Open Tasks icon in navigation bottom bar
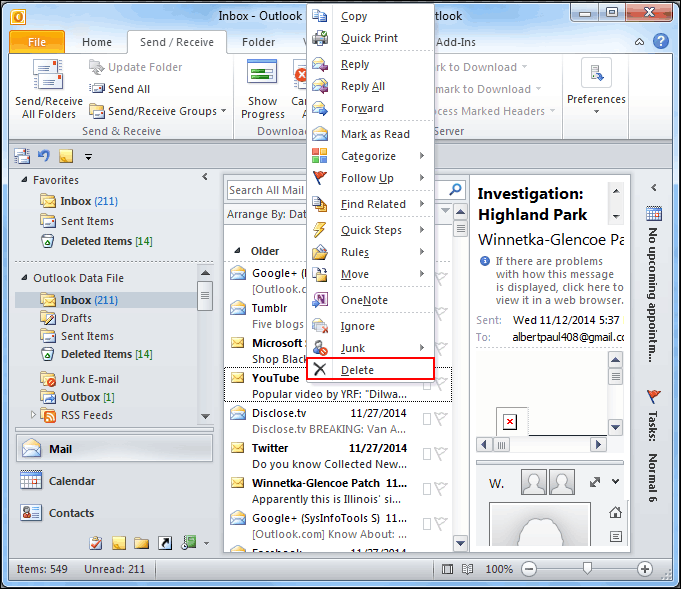 pos(96,543)
